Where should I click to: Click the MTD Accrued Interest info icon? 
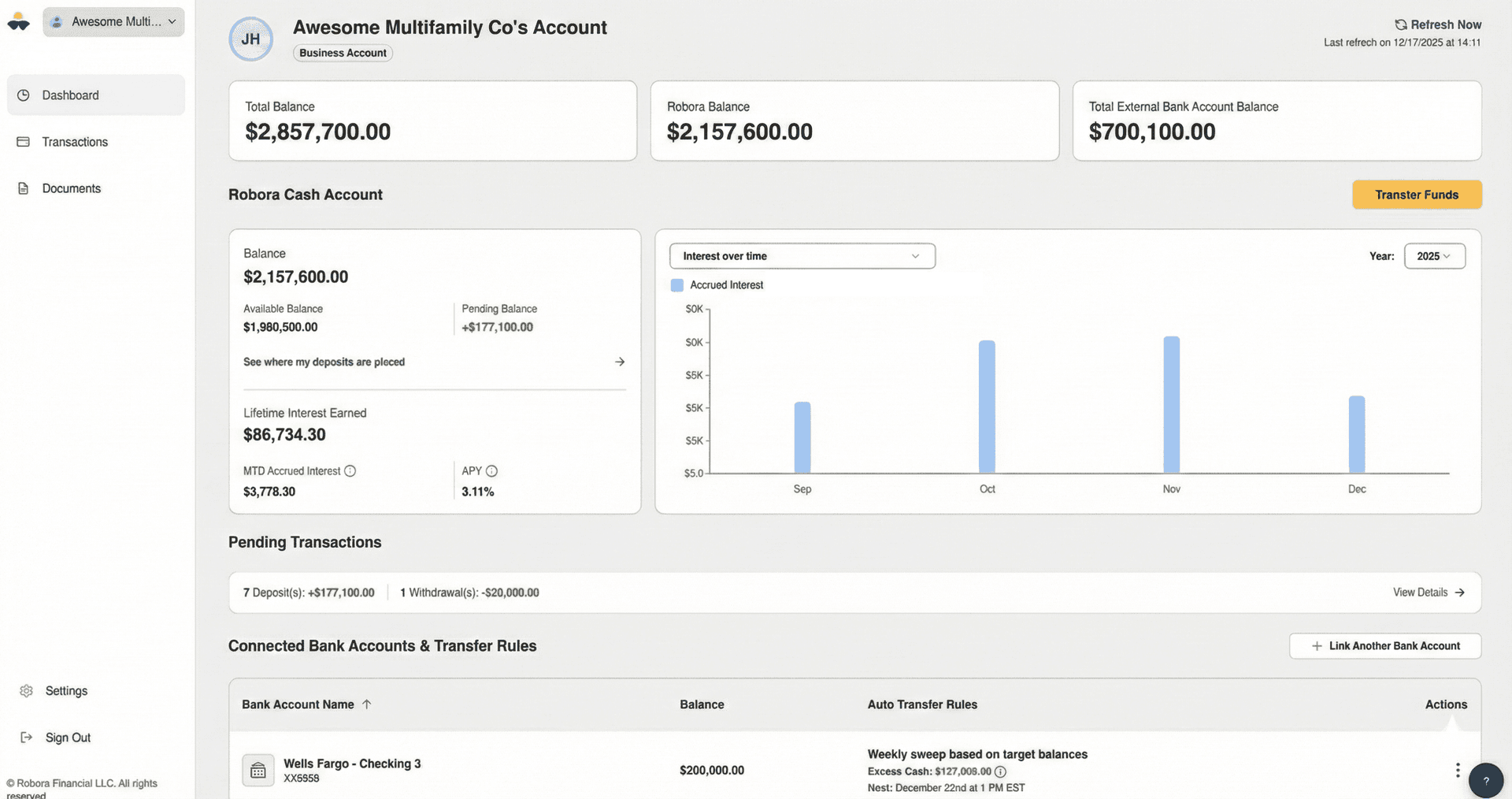tap(350, 470)
